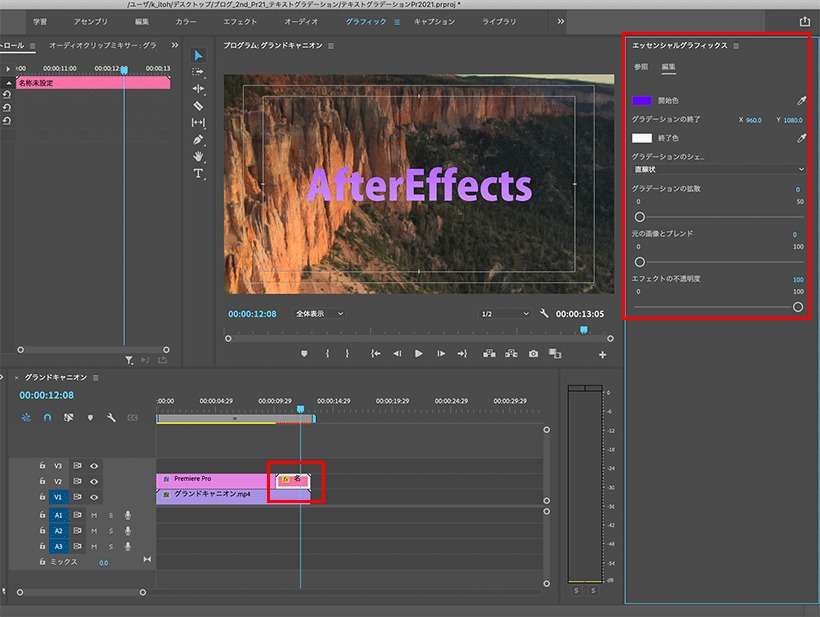
Task: Switch to the 学習 workspace
Action: click(x=40, y=22)
